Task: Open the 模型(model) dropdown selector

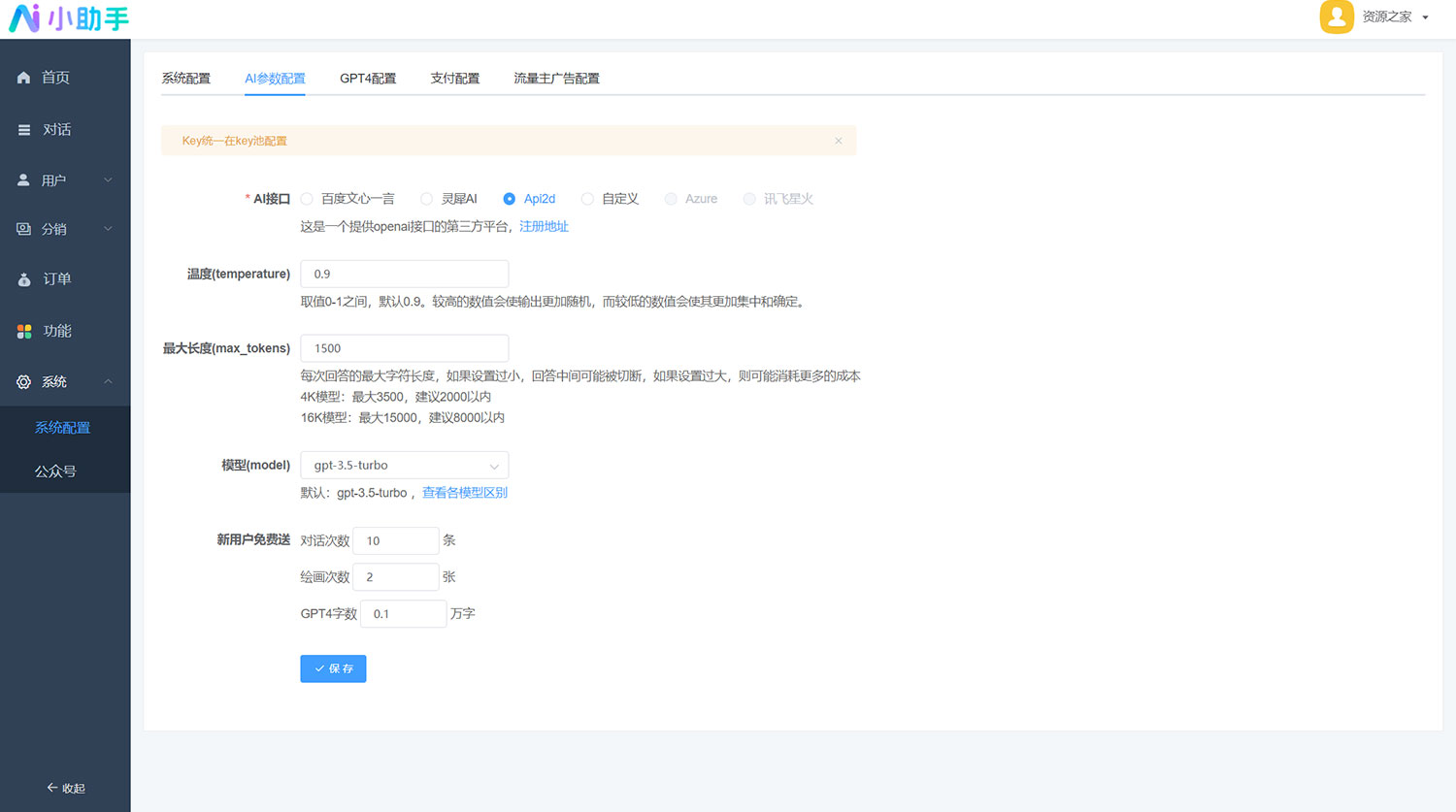Action: 404,465
